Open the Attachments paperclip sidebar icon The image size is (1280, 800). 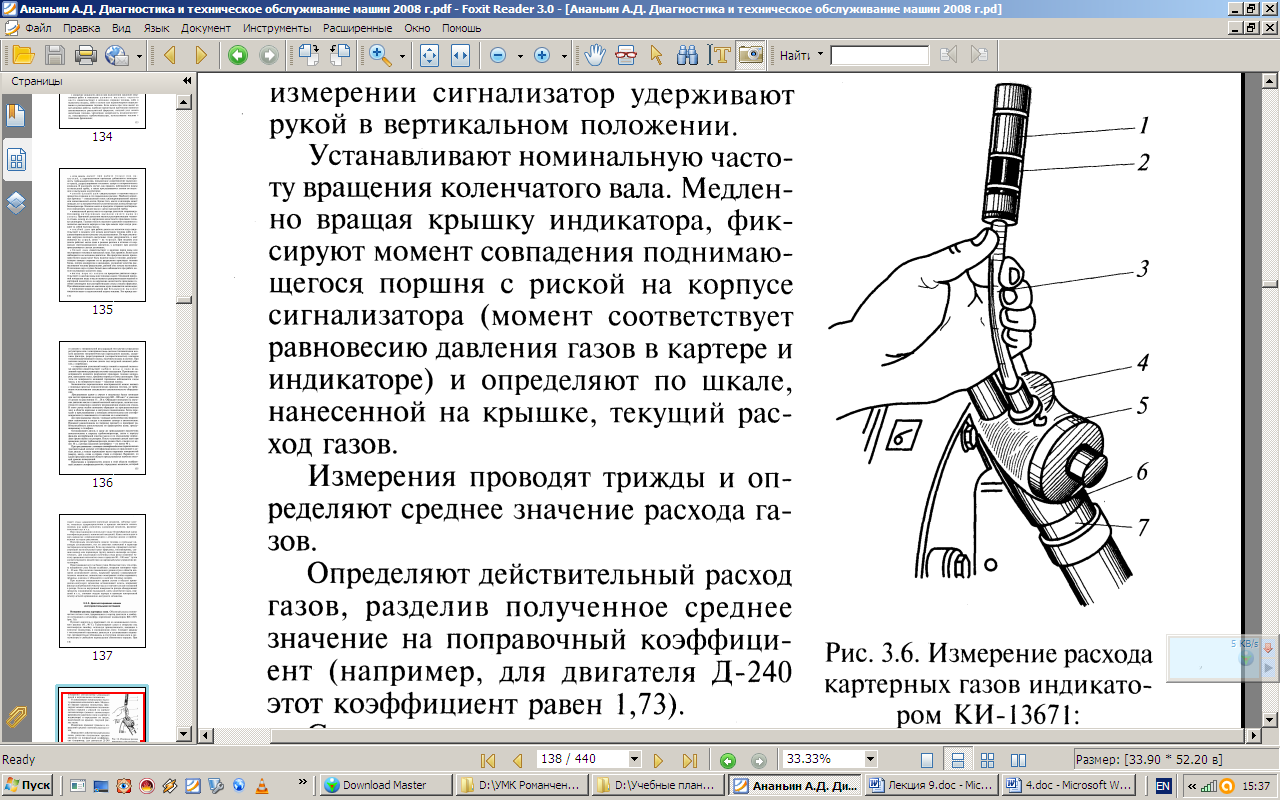pyautogui.click(x=17, y=715)
